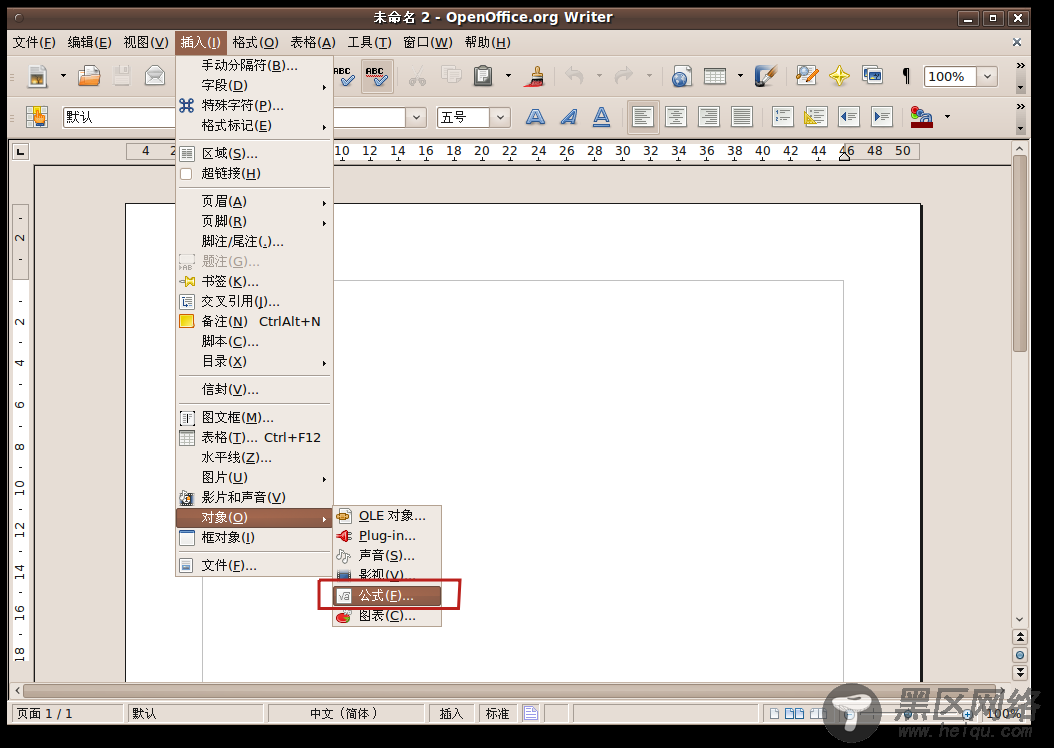Screen dimensions: 1054x748
Task: Choose 表格(T)... Ctrl+F12 entry
Action: click(254, 438)
